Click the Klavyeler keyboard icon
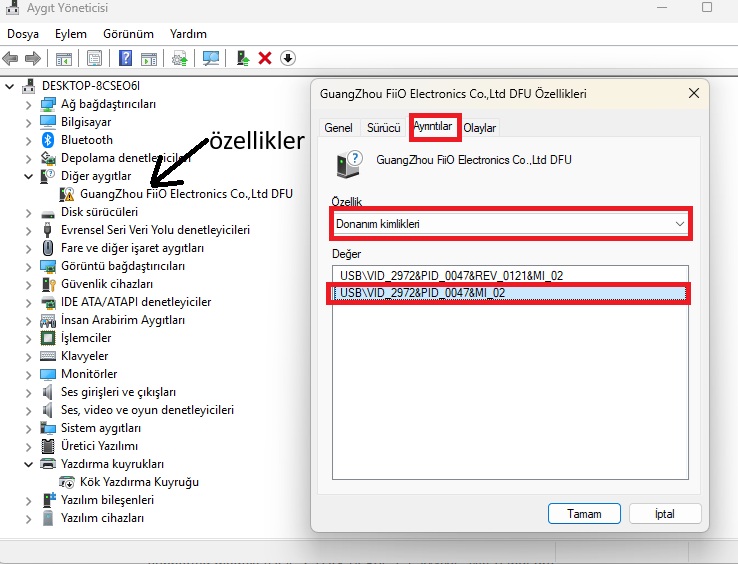Image resolution: width=738 pixels, height=564 pixels. coord(48,356)
